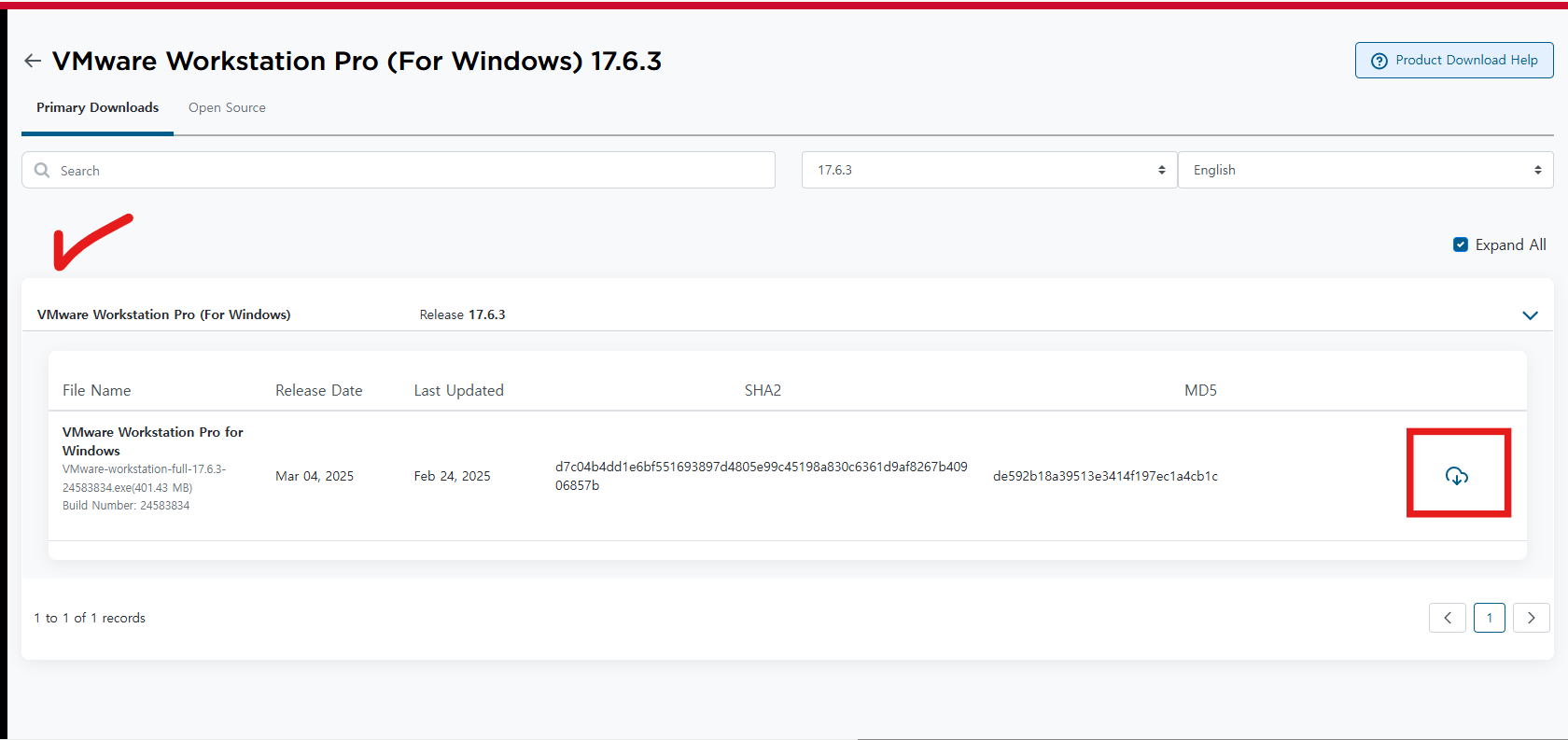Image resolution: width=1568 pixels, height=740 pixels.
Task: Focus the Search input field
Action: pos(399,170)
